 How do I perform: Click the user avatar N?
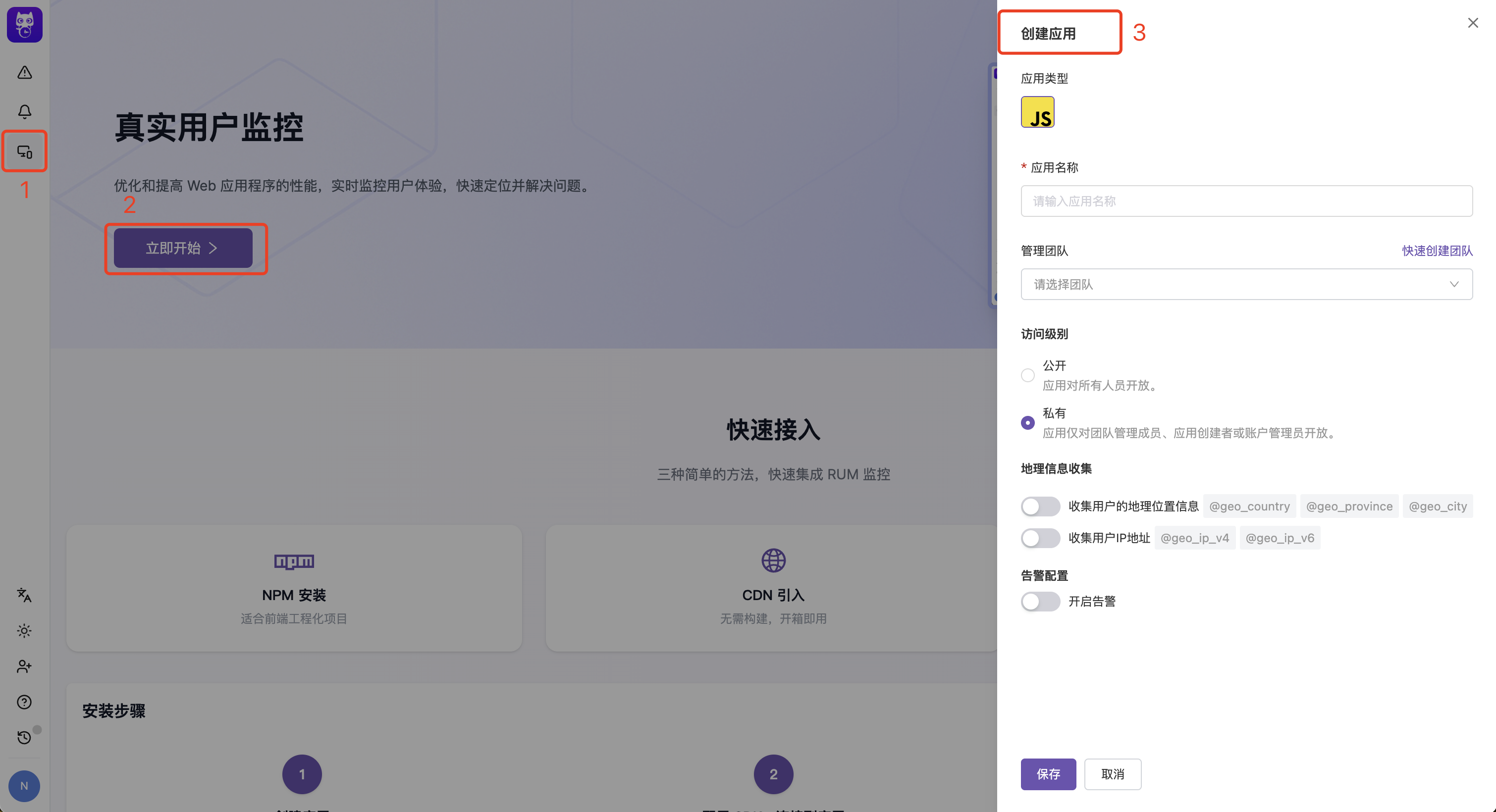click(24, 786)
